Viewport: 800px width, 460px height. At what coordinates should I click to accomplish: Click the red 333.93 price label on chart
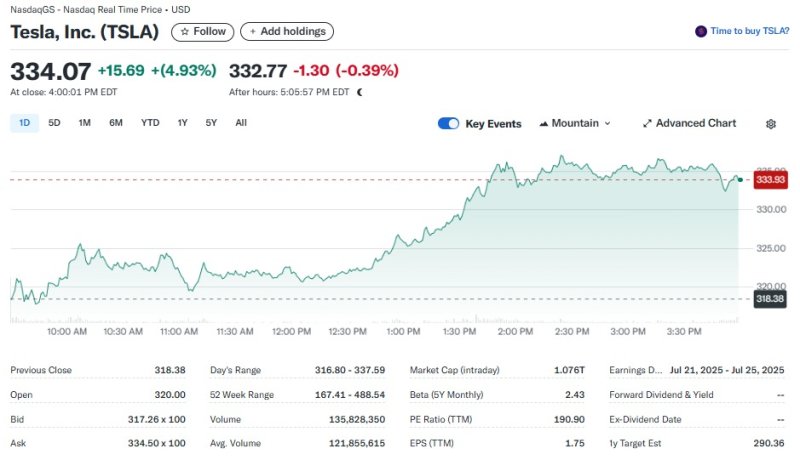pos(770,180)
